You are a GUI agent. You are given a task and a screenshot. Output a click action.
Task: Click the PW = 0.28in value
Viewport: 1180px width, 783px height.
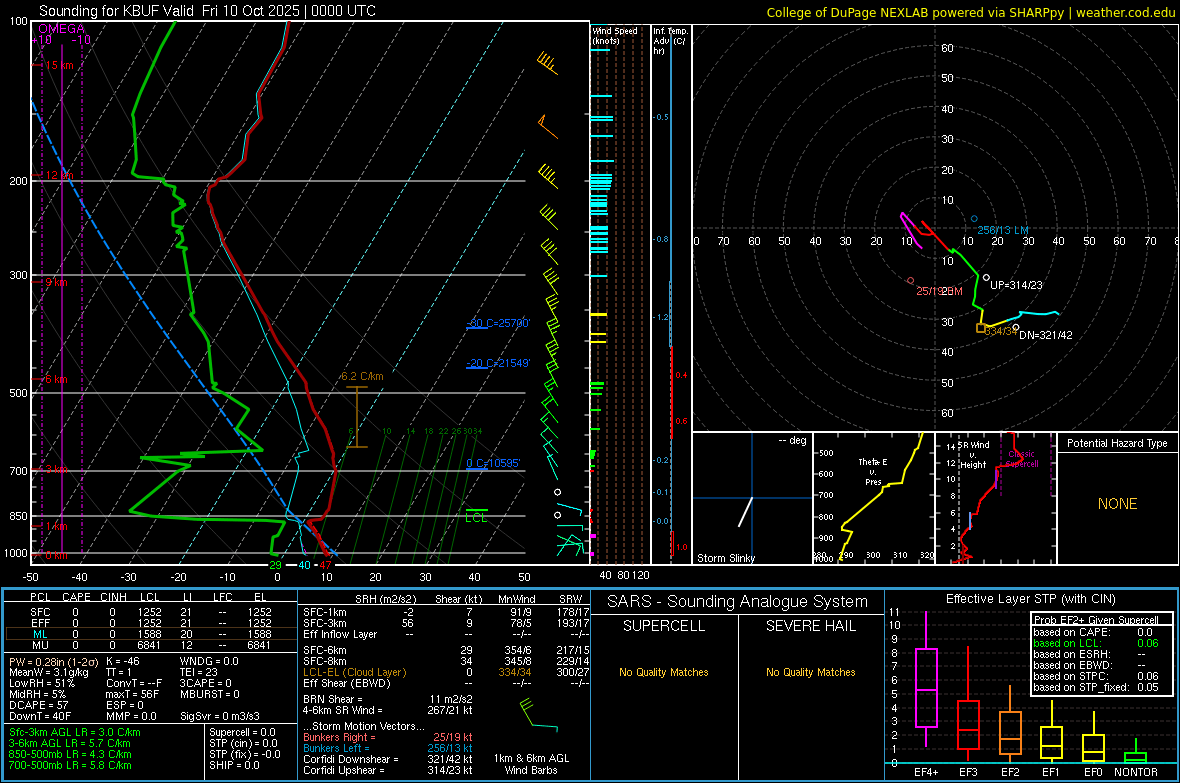click(x=53, y=661)
